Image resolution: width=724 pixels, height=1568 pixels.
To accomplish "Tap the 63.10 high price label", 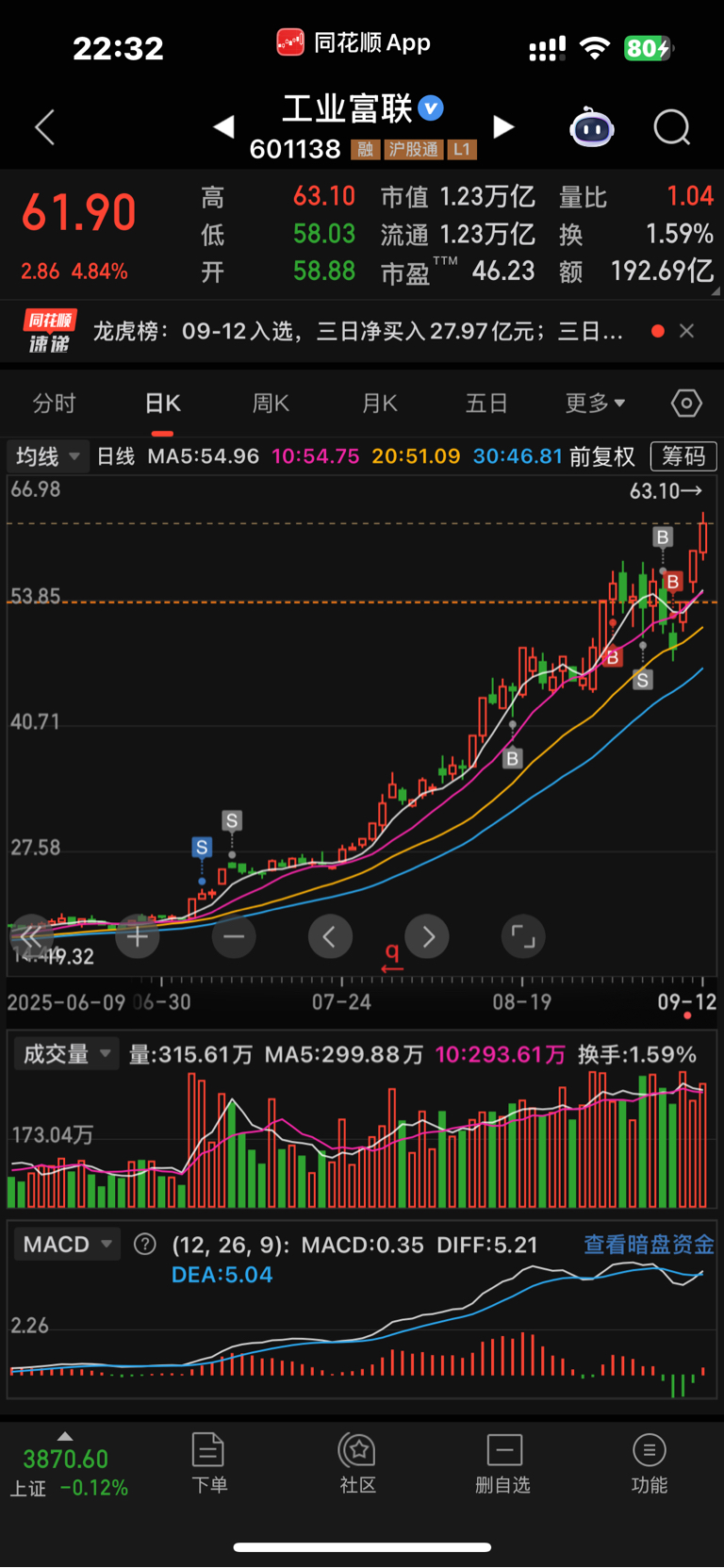I will point(666,491).
